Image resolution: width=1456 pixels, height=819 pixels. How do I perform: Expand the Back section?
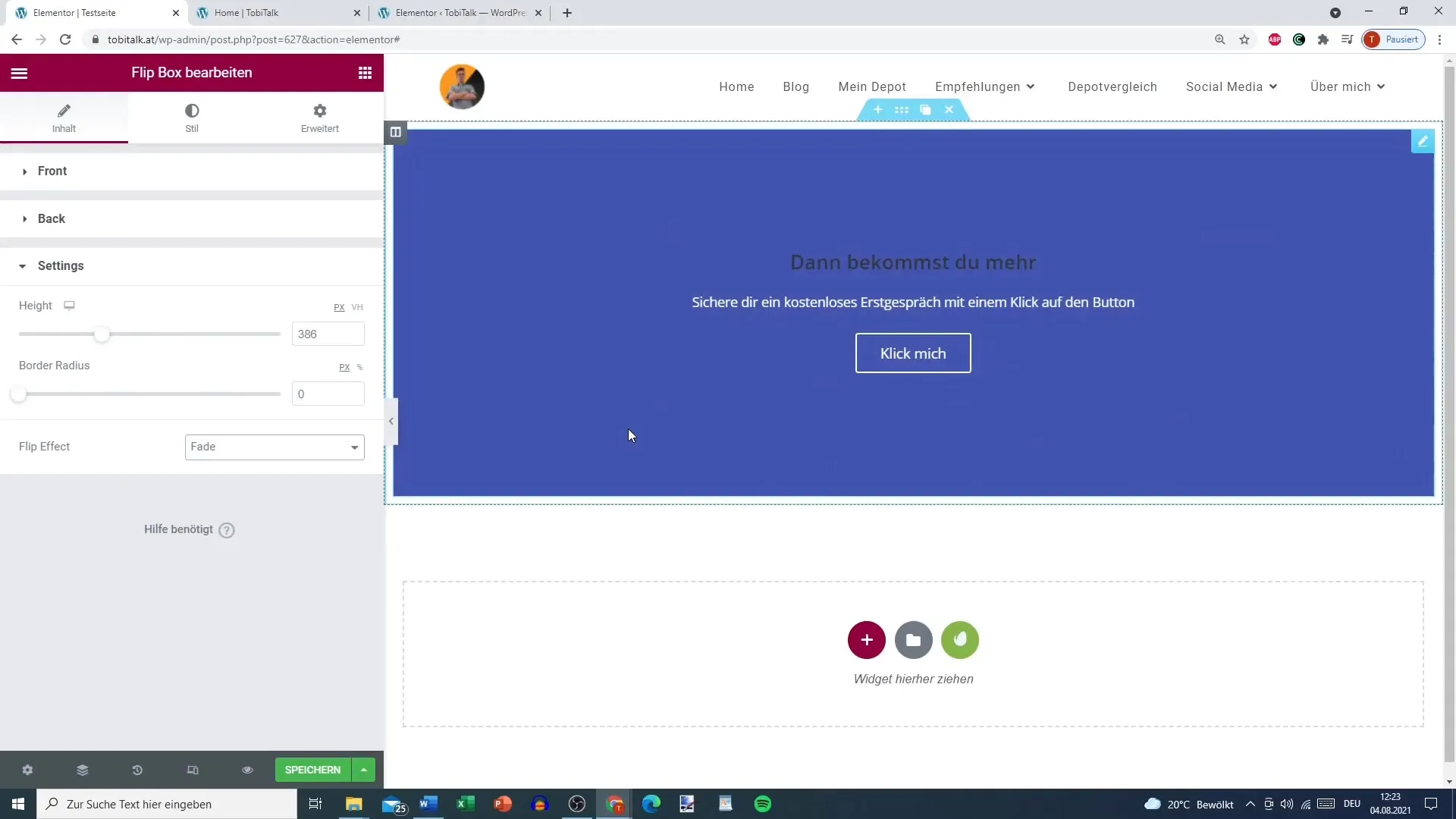point(192,219)
